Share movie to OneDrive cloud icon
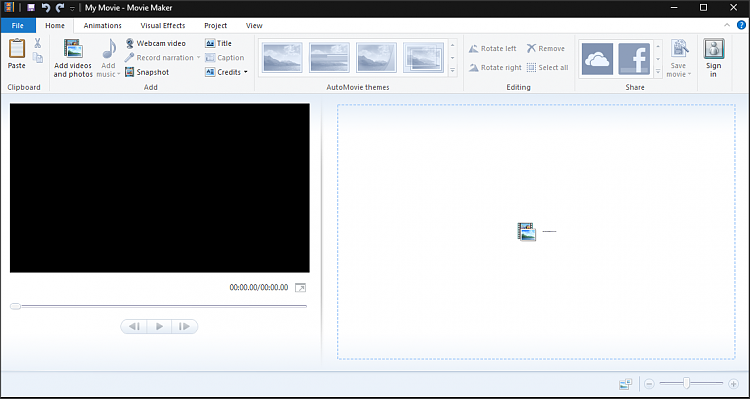The image size is (750, 399). click(x=597, y=59)
